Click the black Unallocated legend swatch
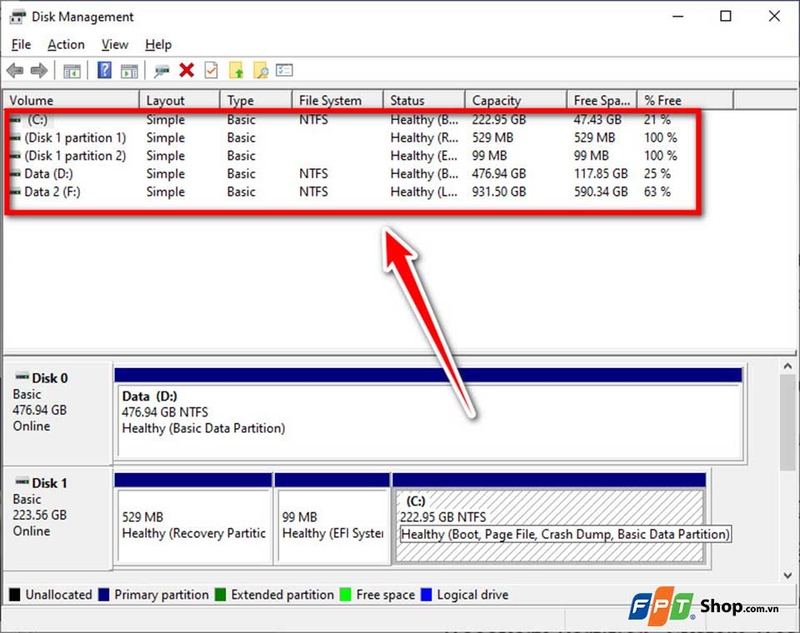Screen dimensions: 800x633 pos(15,595)
